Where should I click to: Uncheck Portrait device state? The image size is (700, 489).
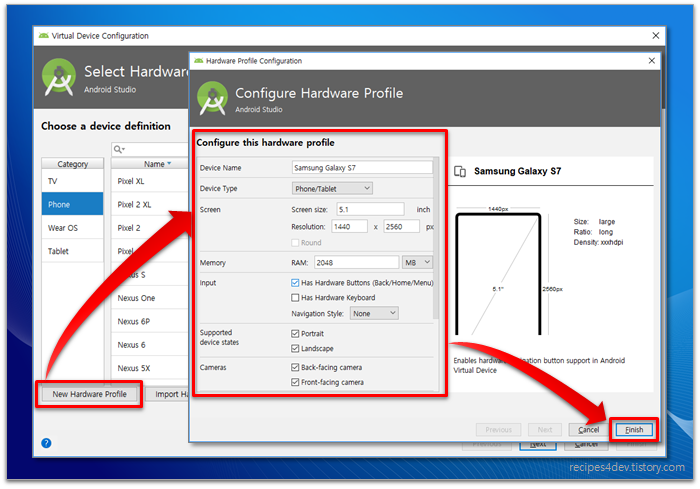click(x=295, y=334)
